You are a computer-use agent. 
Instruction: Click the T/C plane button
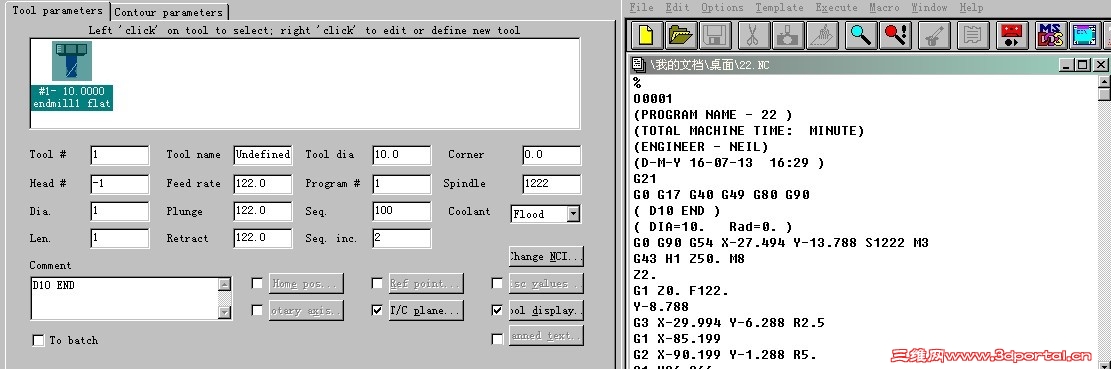(426, 310)
